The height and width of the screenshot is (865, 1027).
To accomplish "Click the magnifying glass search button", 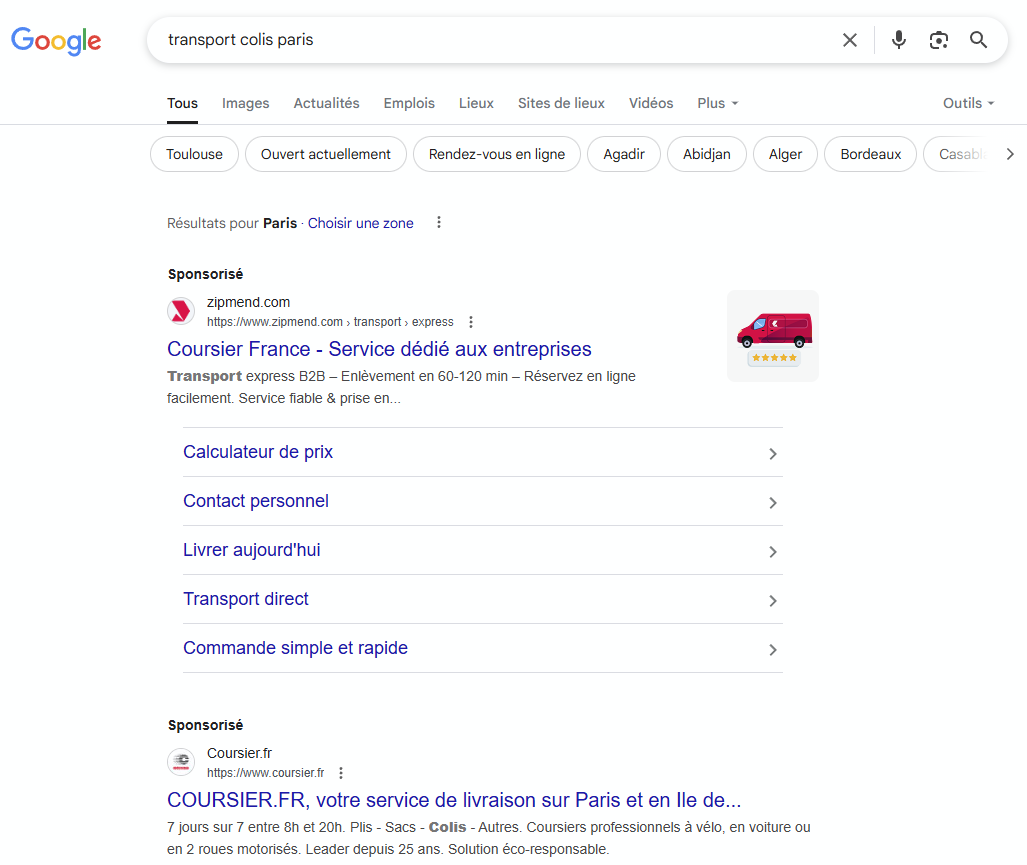I will point(978,40).
